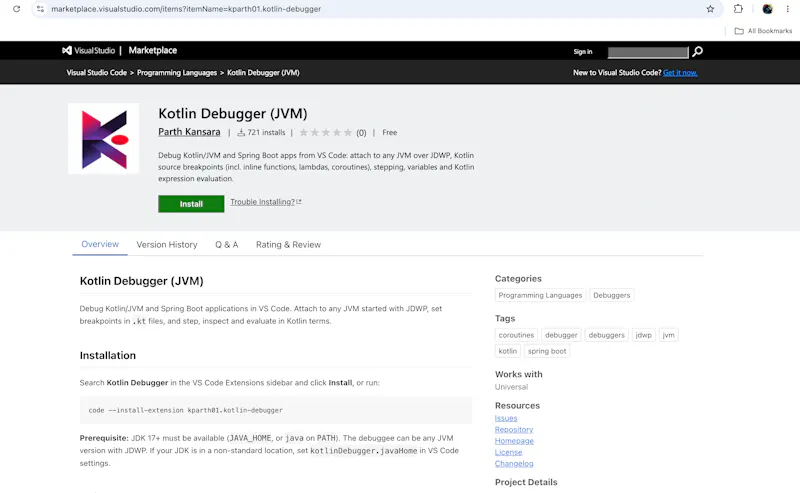The image size is (800, 493).
Task: Switch to the Rating & Review tab
Action: [288, 244]
